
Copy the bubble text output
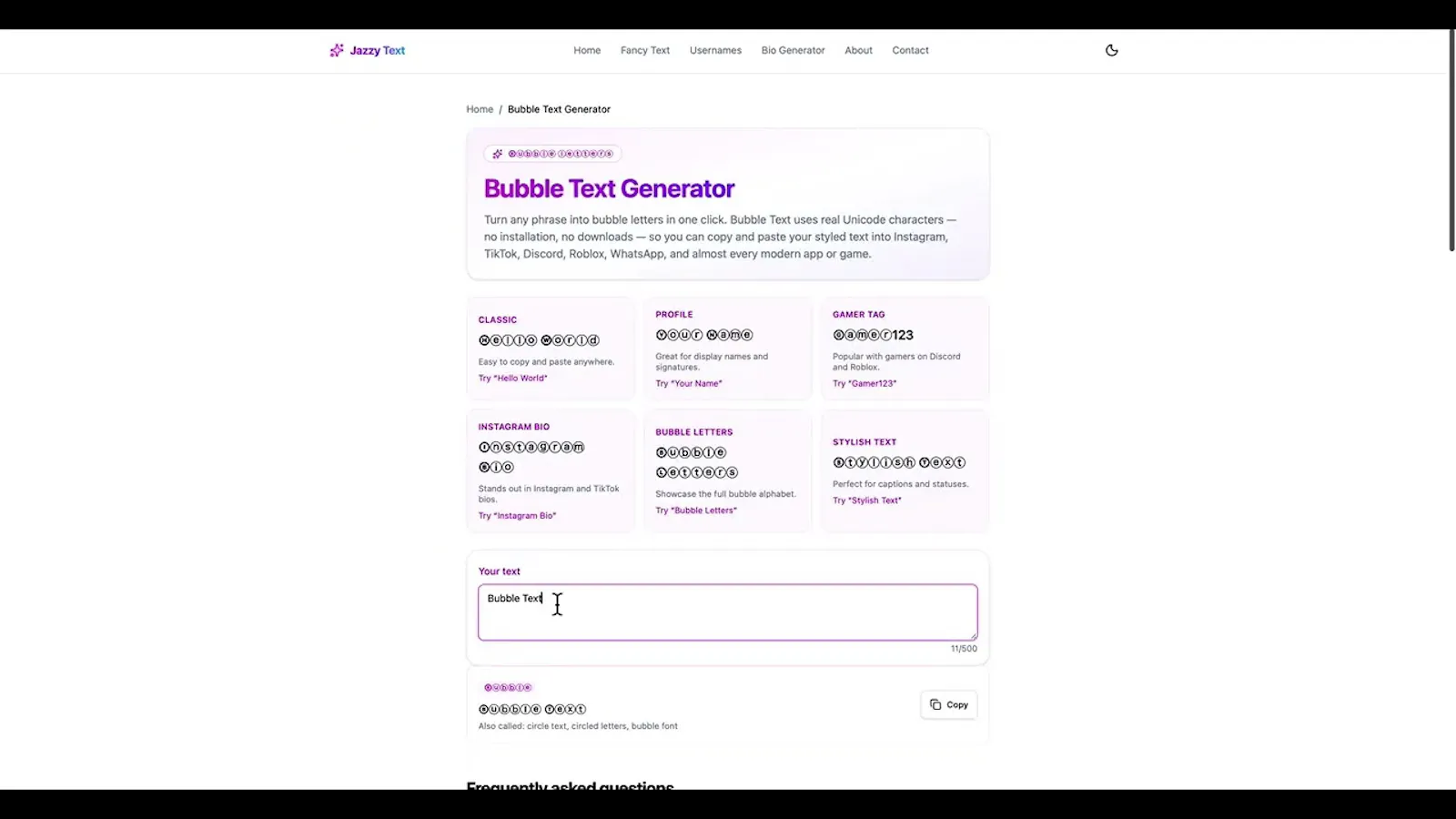(x=948, y=704)
